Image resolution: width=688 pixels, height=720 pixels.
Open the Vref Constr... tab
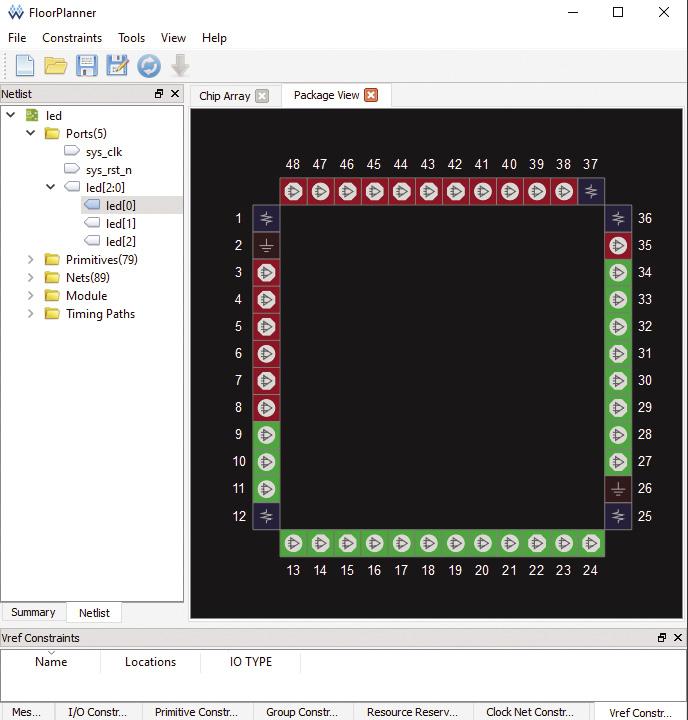640,712
